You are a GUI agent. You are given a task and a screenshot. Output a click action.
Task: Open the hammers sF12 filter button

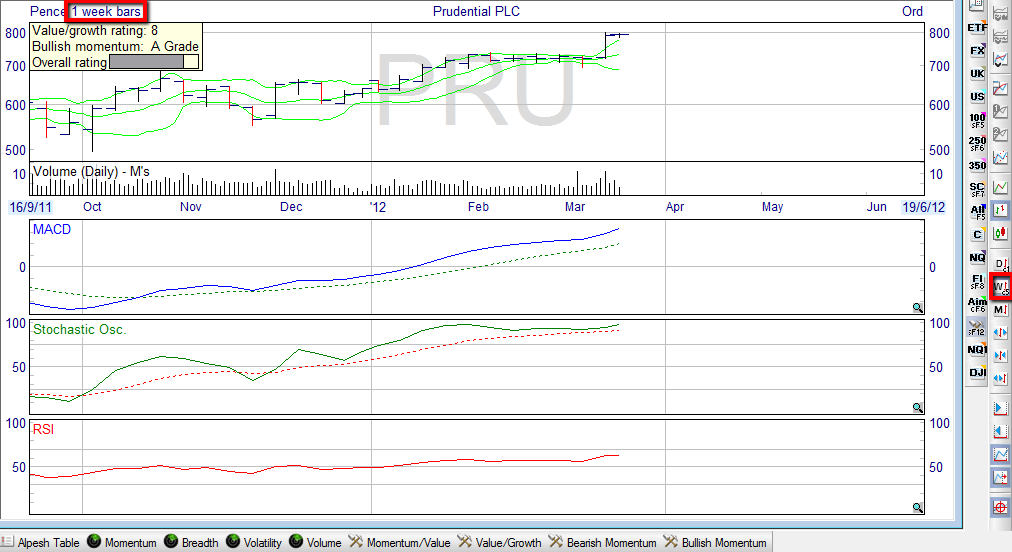(x=977, y=327)
